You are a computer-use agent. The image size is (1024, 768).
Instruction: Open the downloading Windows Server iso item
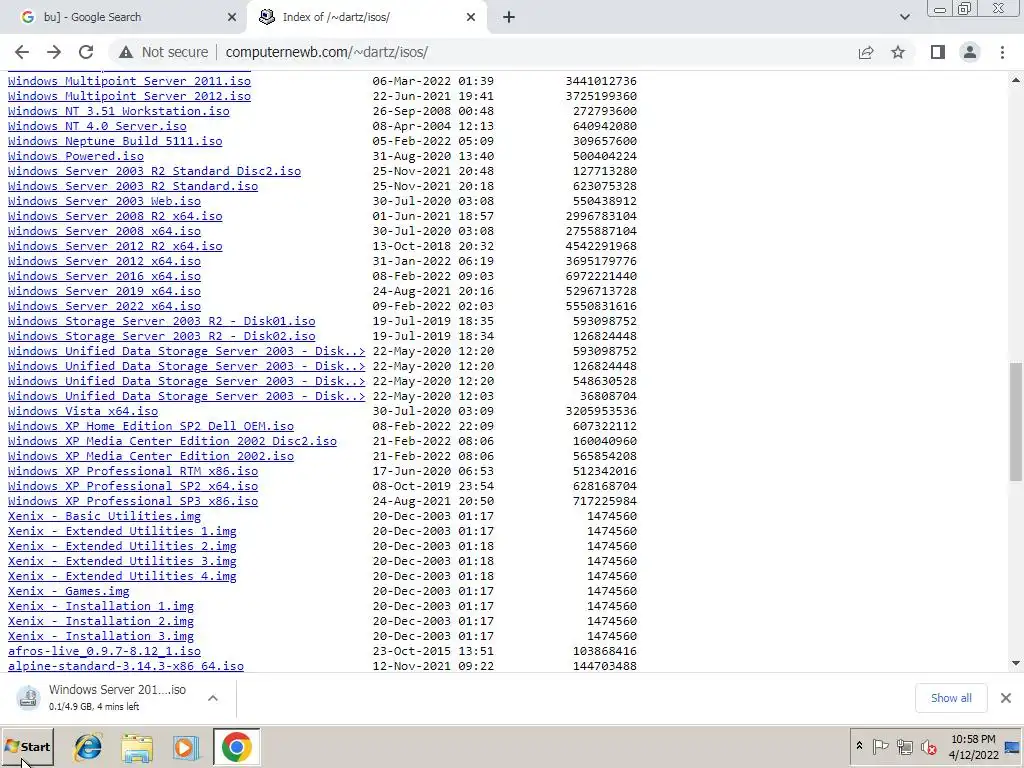click(x=117, y=697)
